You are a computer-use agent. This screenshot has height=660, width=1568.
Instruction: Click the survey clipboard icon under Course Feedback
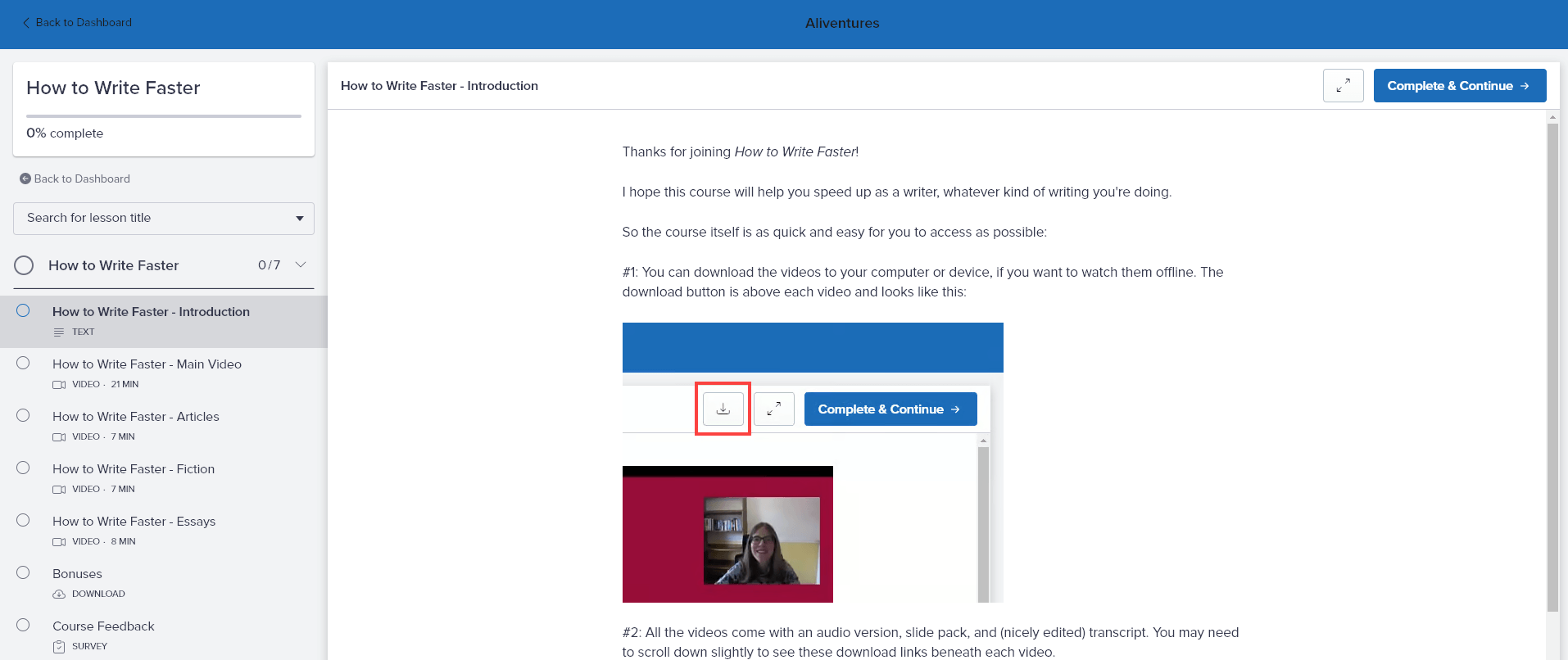point(59,647)
